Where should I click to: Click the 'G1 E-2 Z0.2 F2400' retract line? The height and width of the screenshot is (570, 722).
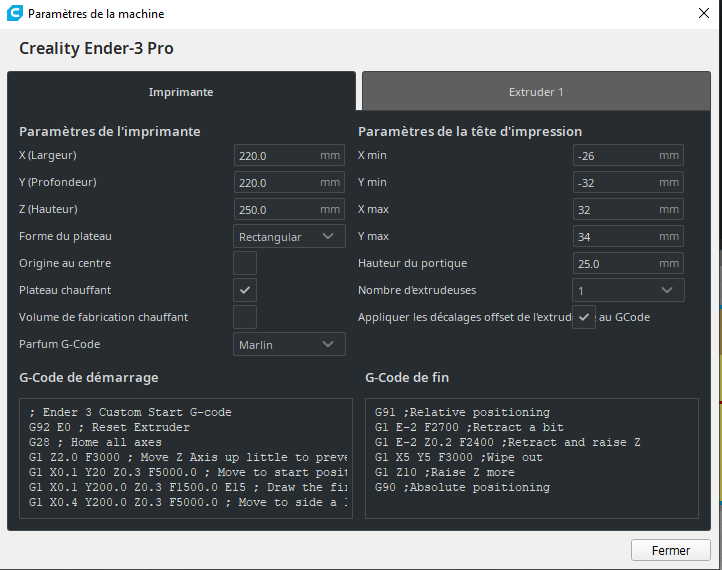point(507,442)
